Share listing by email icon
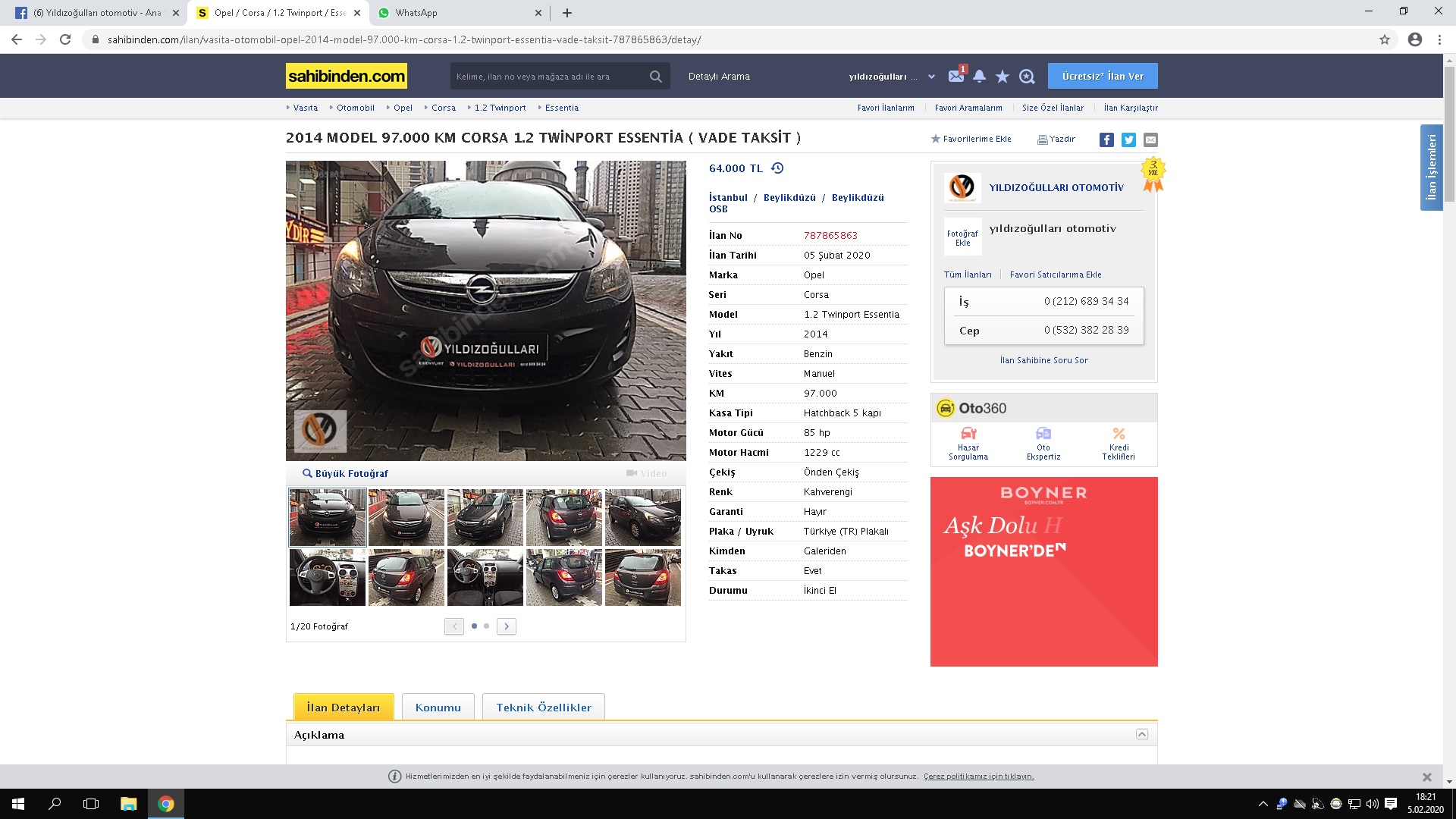Image resolution: width=1456 pixels, height=819 pixels. coord(1150,140)
